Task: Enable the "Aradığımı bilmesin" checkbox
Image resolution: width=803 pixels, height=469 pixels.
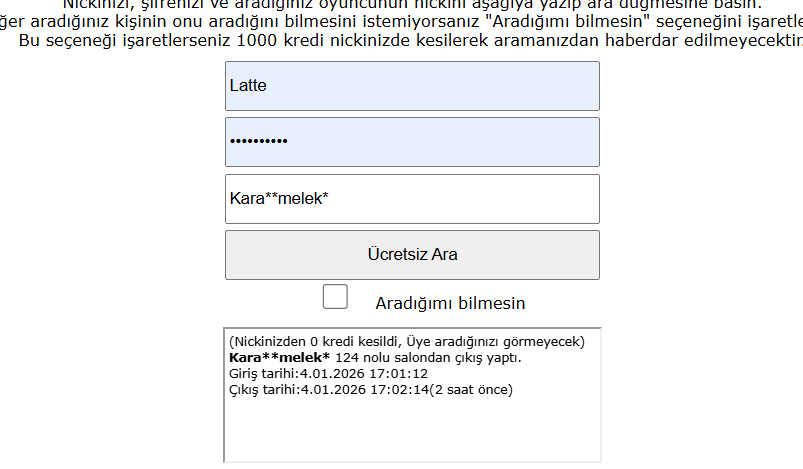Action: click(335, 296)
